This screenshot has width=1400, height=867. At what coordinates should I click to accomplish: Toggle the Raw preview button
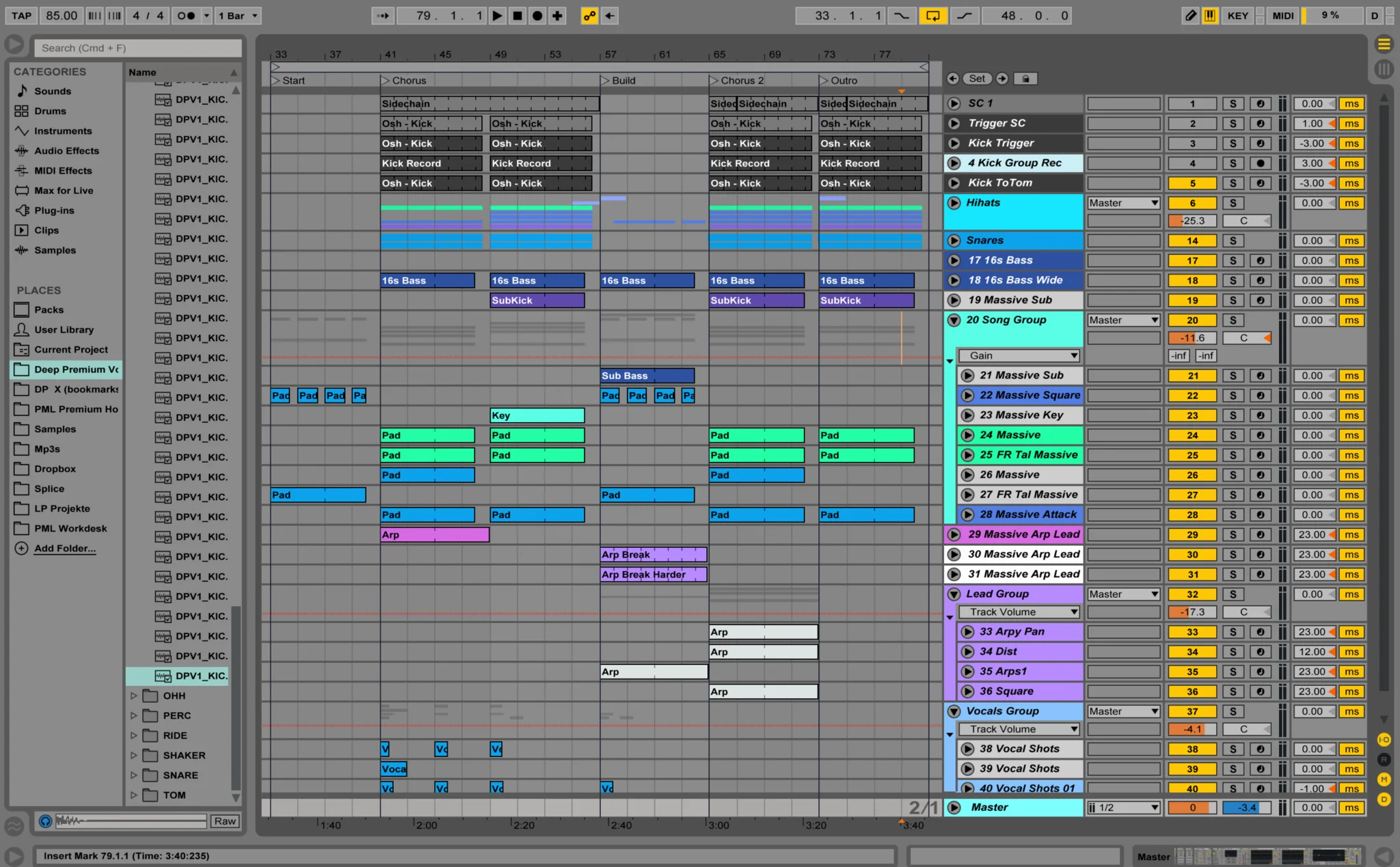pyautogui.click(x=225, y=821)
